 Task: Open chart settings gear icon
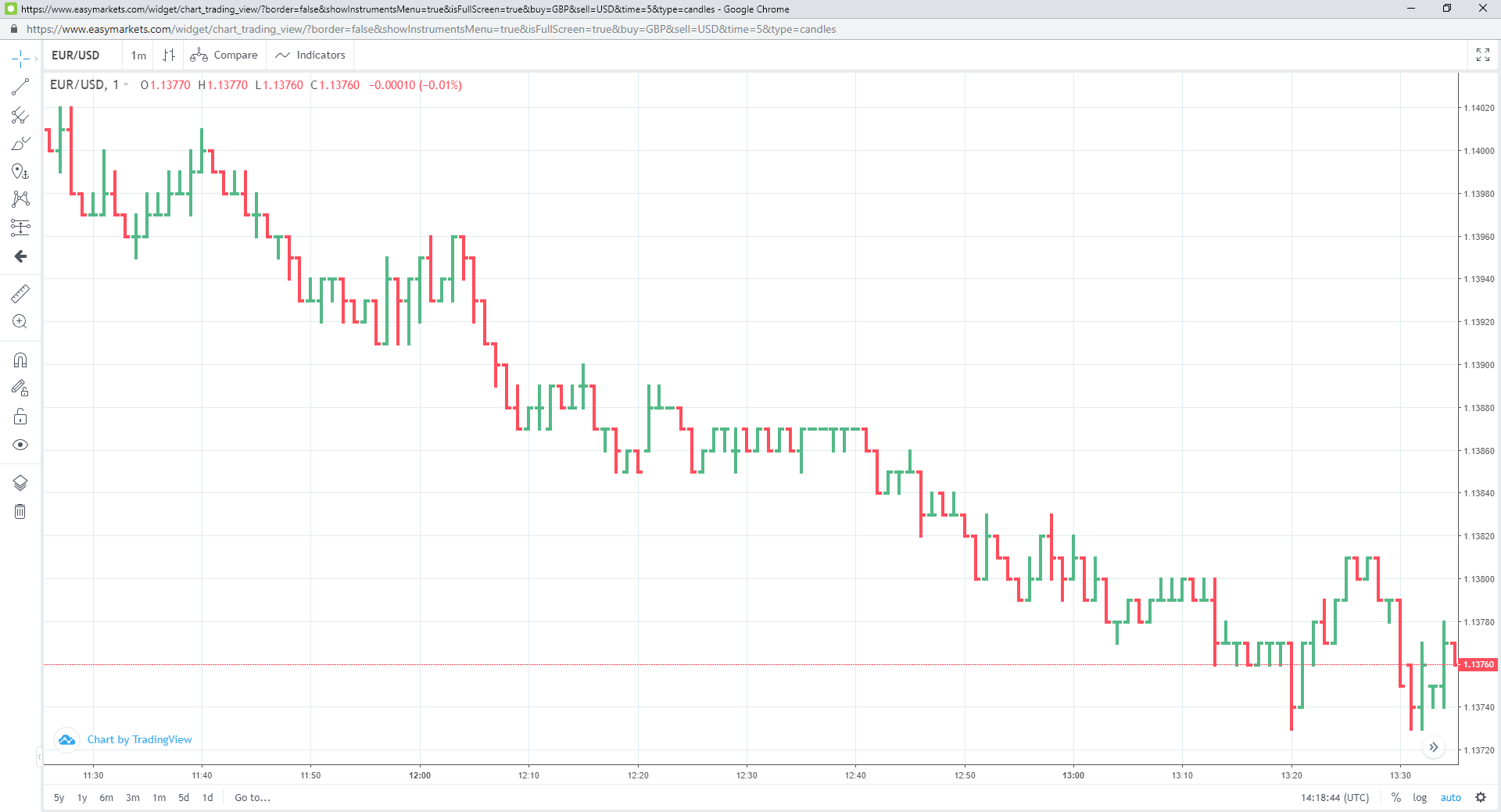click(x=1481, y=798)
